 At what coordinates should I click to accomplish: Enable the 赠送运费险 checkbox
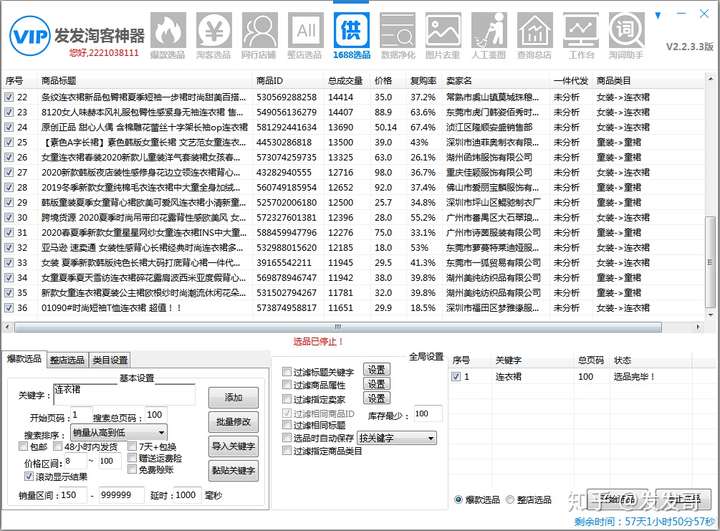pos(132,458)
